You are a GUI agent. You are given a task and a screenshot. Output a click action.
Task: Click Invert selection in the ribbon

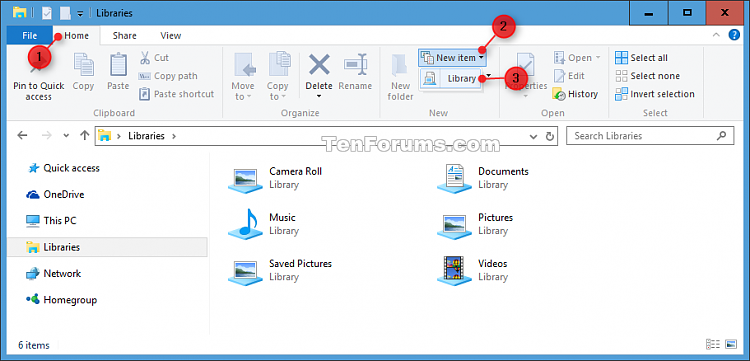coord(655,94)
